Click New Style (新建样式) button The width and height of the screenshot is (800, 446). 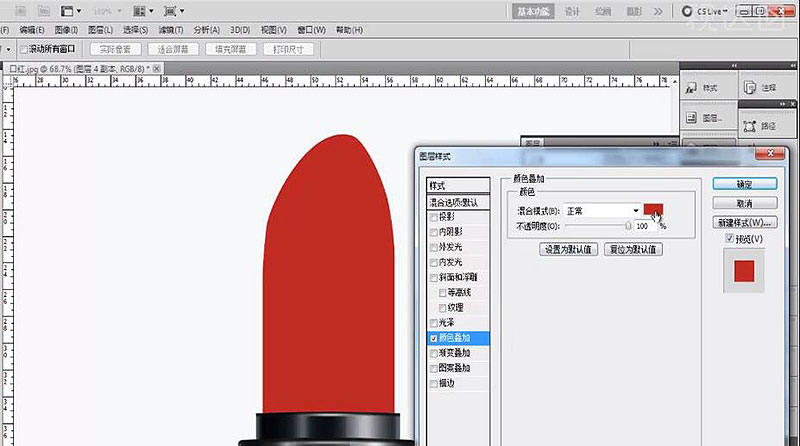(745, 222)
